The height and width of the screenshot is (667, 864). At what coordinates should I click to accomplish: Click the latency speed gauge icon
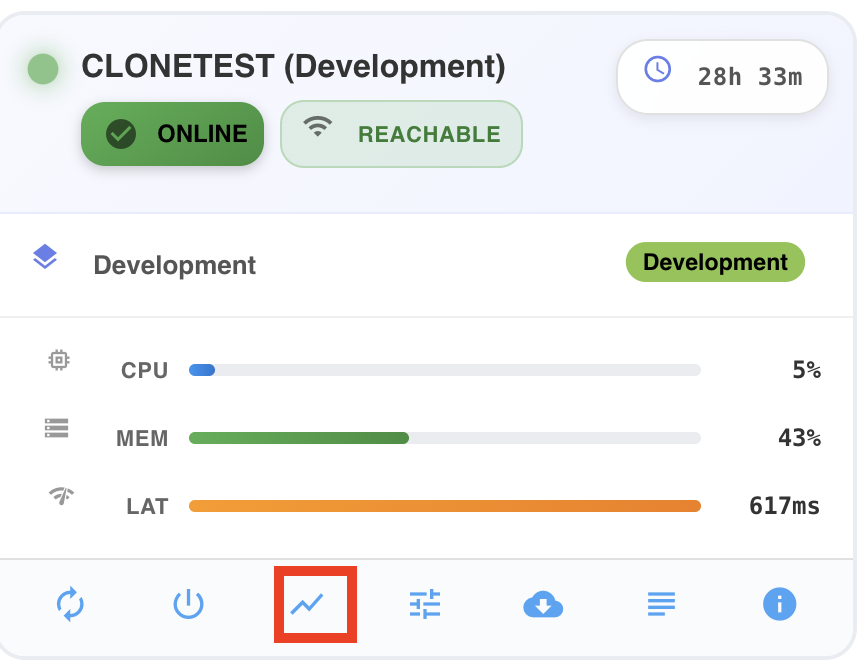click(61, 495)
